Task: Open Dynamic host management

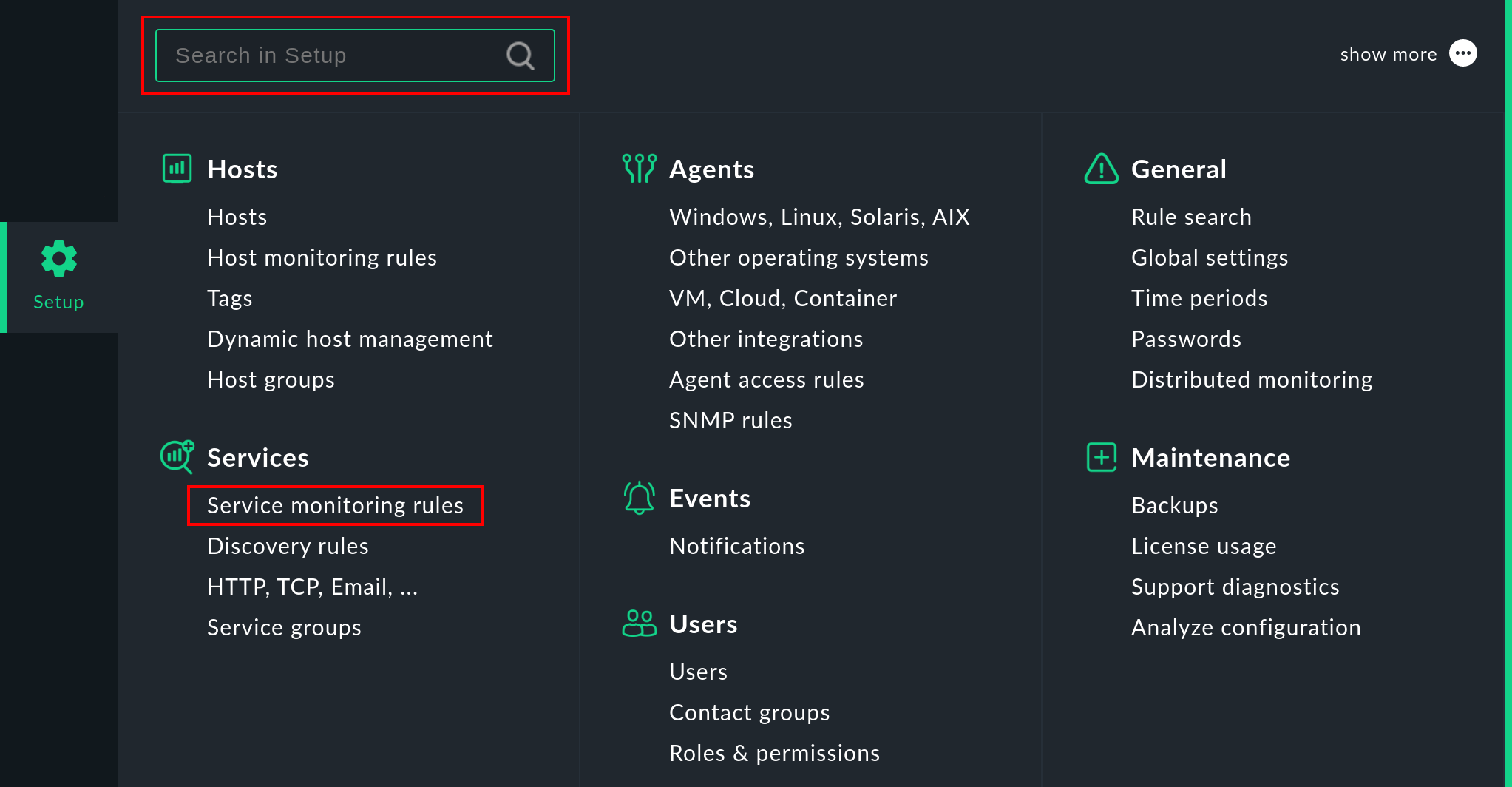Action: 350,339
